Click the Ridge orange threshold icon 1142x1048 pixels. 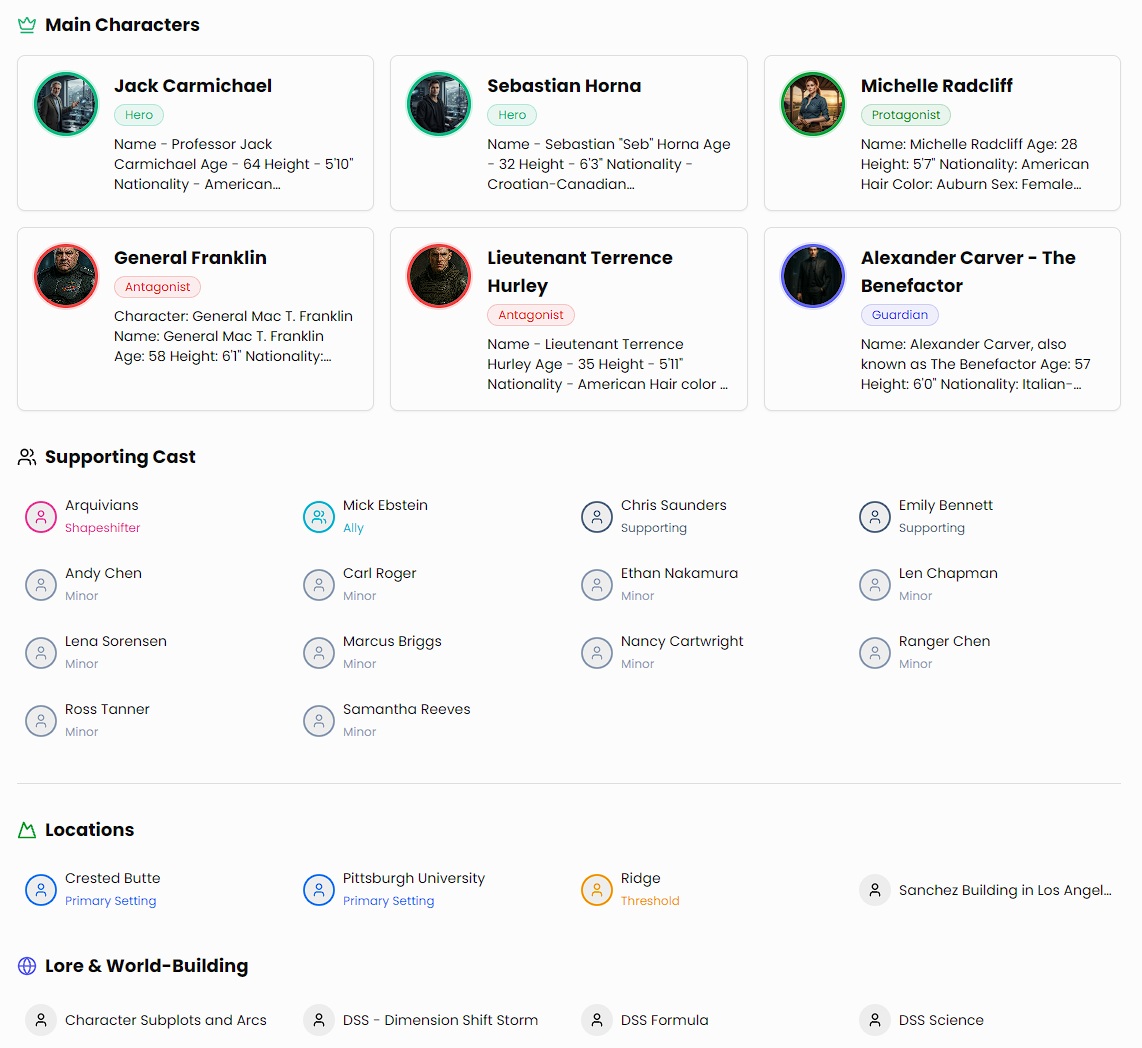pos(597,890)
